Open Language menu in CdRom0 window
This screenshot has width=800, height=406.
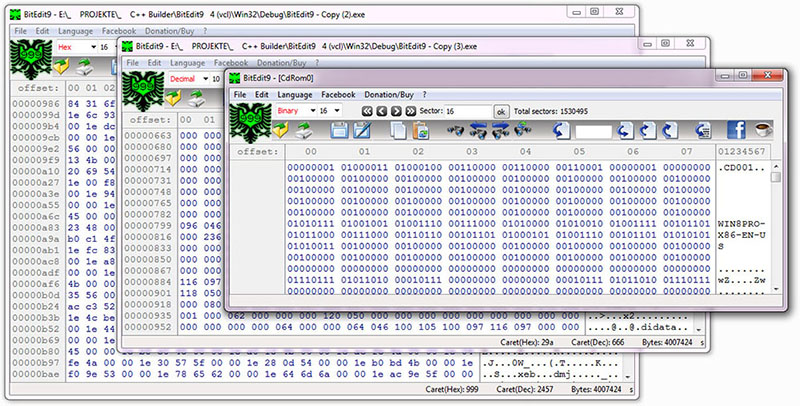coord(294,95)
